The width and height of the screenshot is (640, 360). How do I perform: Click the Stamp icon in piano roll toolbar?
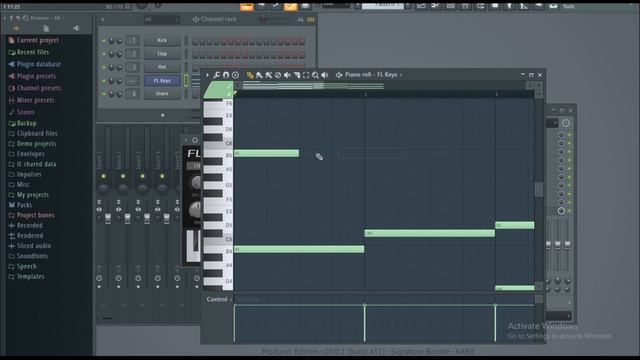236,75
